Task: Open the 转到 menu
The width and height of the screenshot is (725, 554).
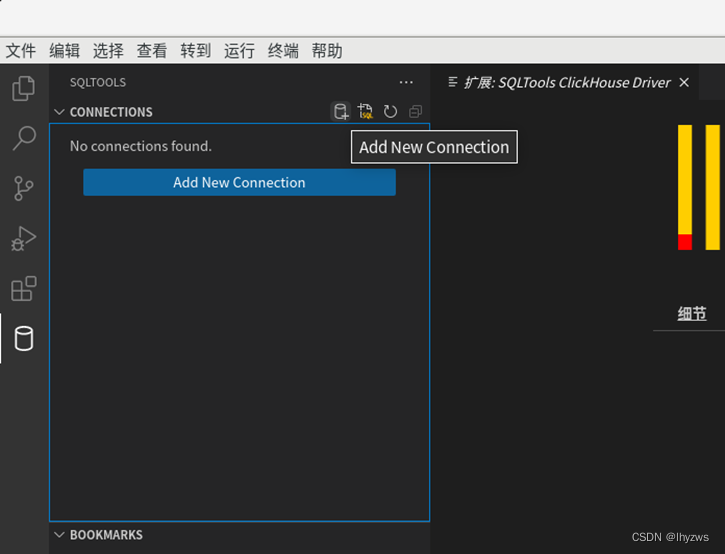Action: point(196,50)
